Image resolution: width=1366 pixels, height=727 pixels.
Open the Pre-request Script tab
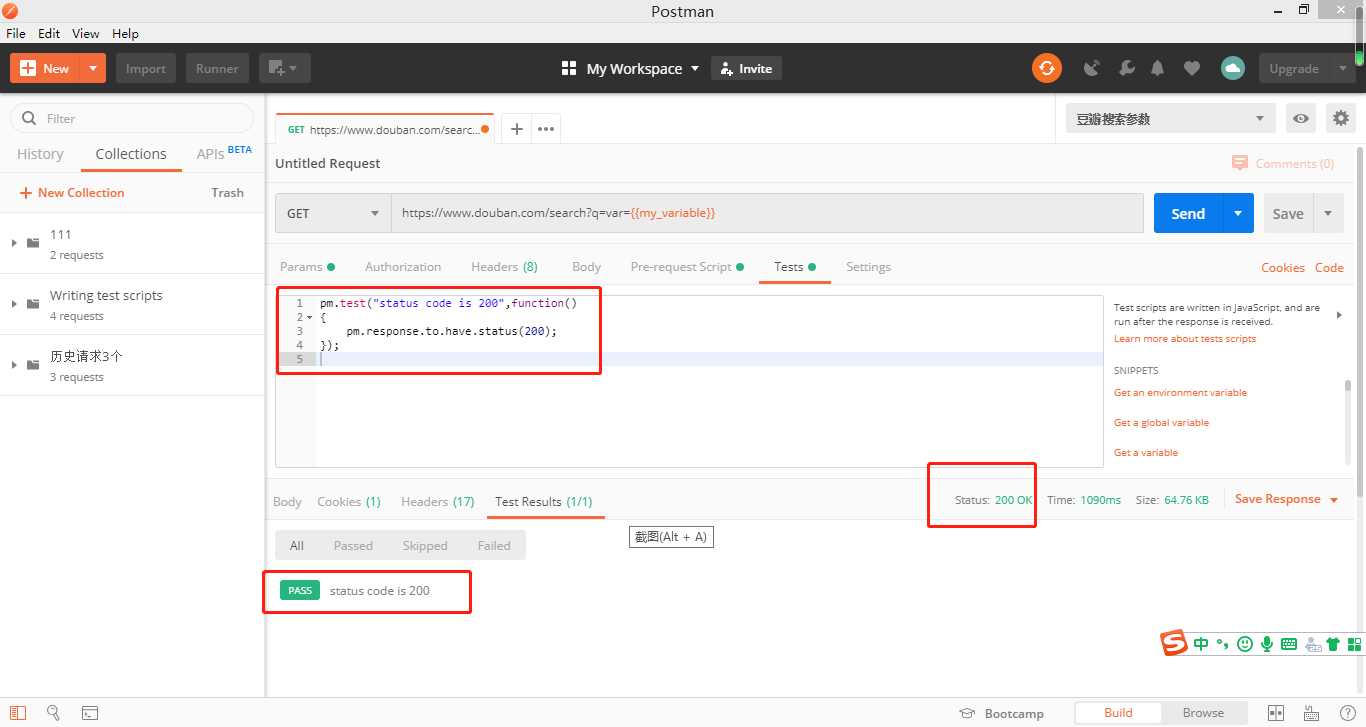[x=687, y=267]
